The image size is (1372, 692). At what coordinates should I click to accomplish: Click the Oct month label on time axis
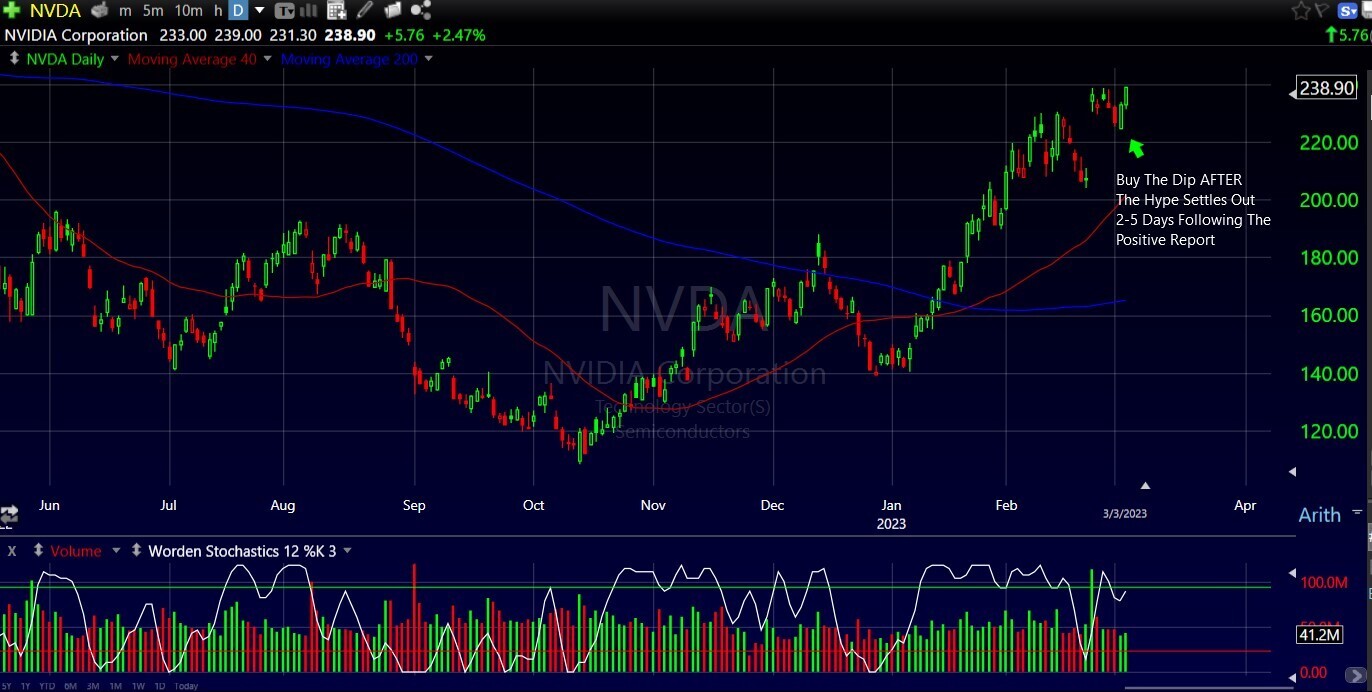(534, 505)
